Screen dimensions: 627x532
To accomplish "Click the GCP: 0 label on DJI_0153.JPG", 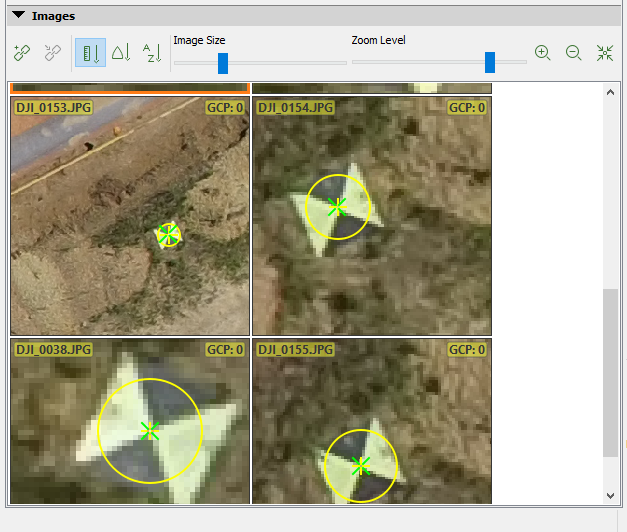I will 225,108.
